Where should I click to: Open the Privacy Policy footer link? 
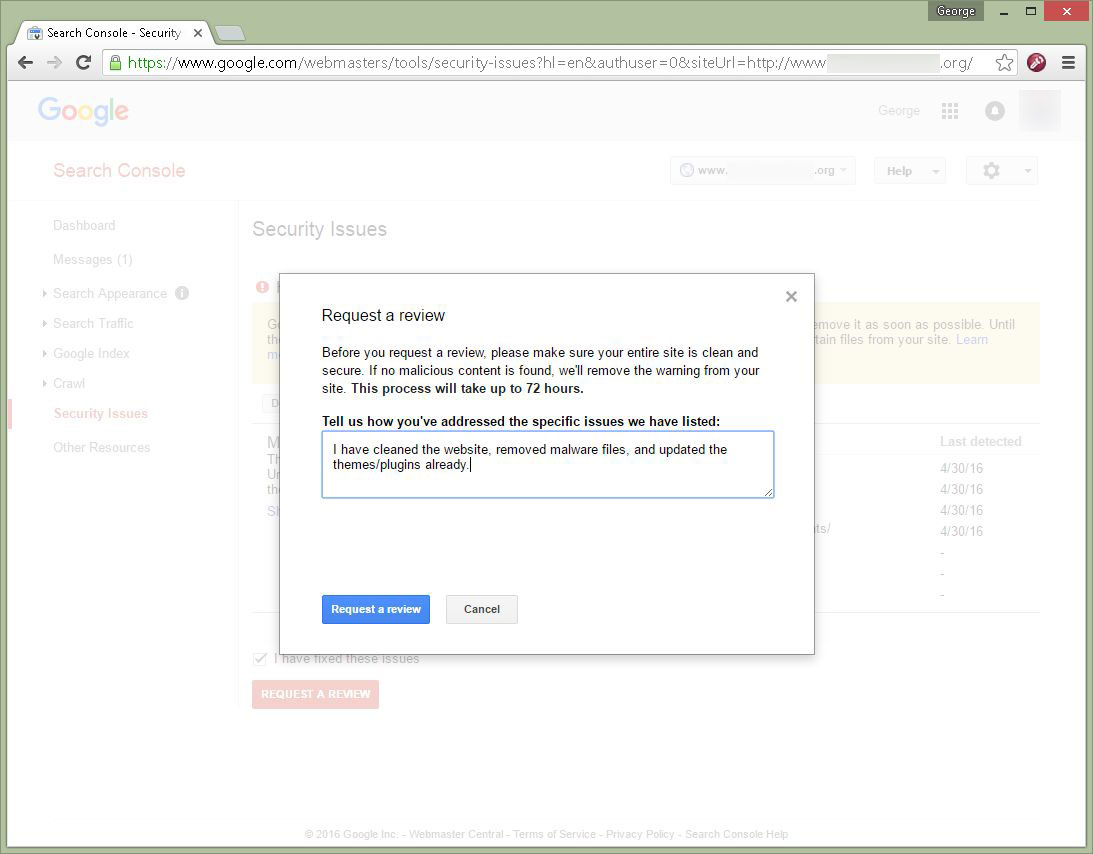(x=640, y=834)
